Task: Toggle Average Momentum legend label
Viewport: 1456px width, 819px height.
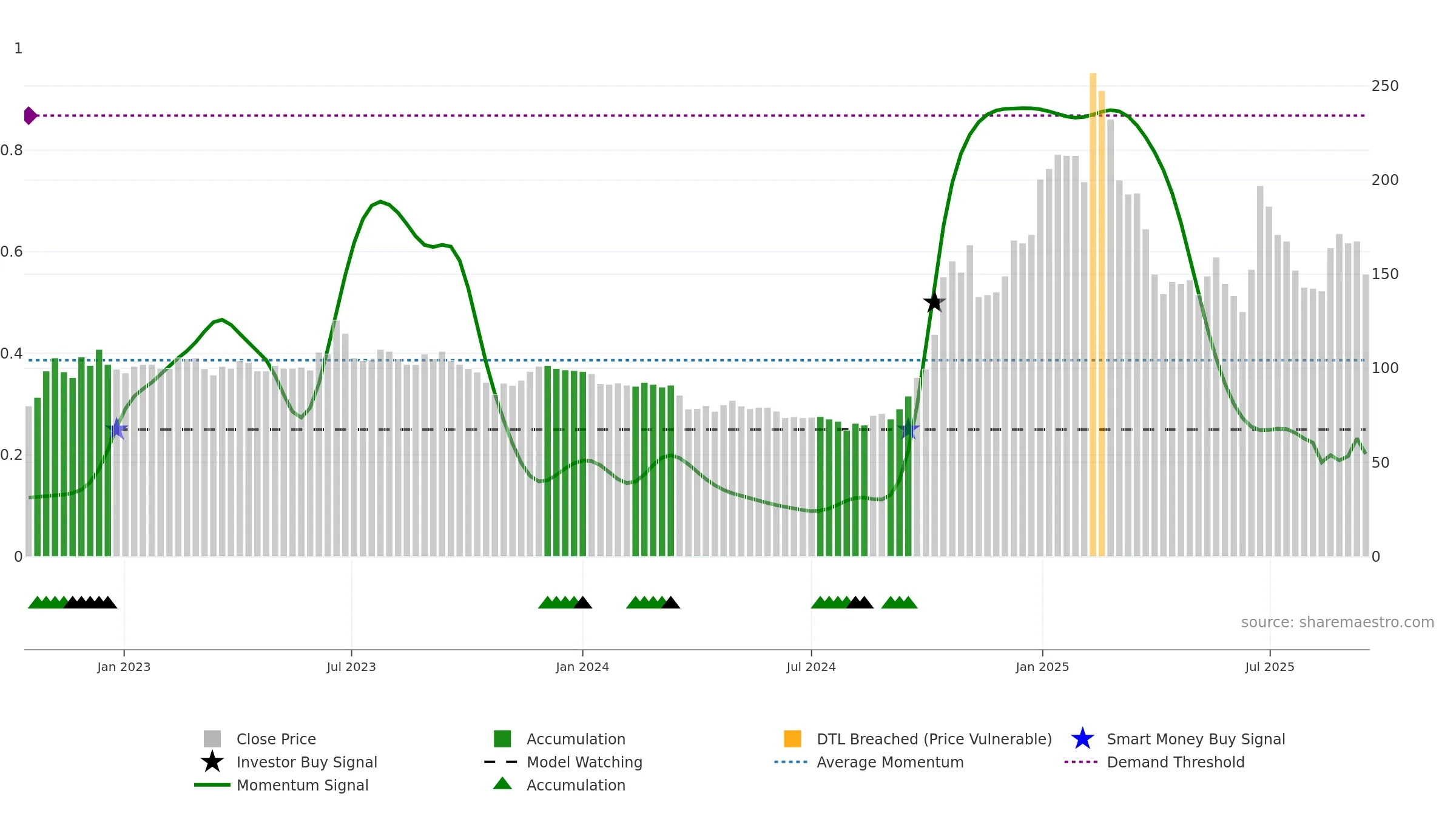Action: coord(890,762)
